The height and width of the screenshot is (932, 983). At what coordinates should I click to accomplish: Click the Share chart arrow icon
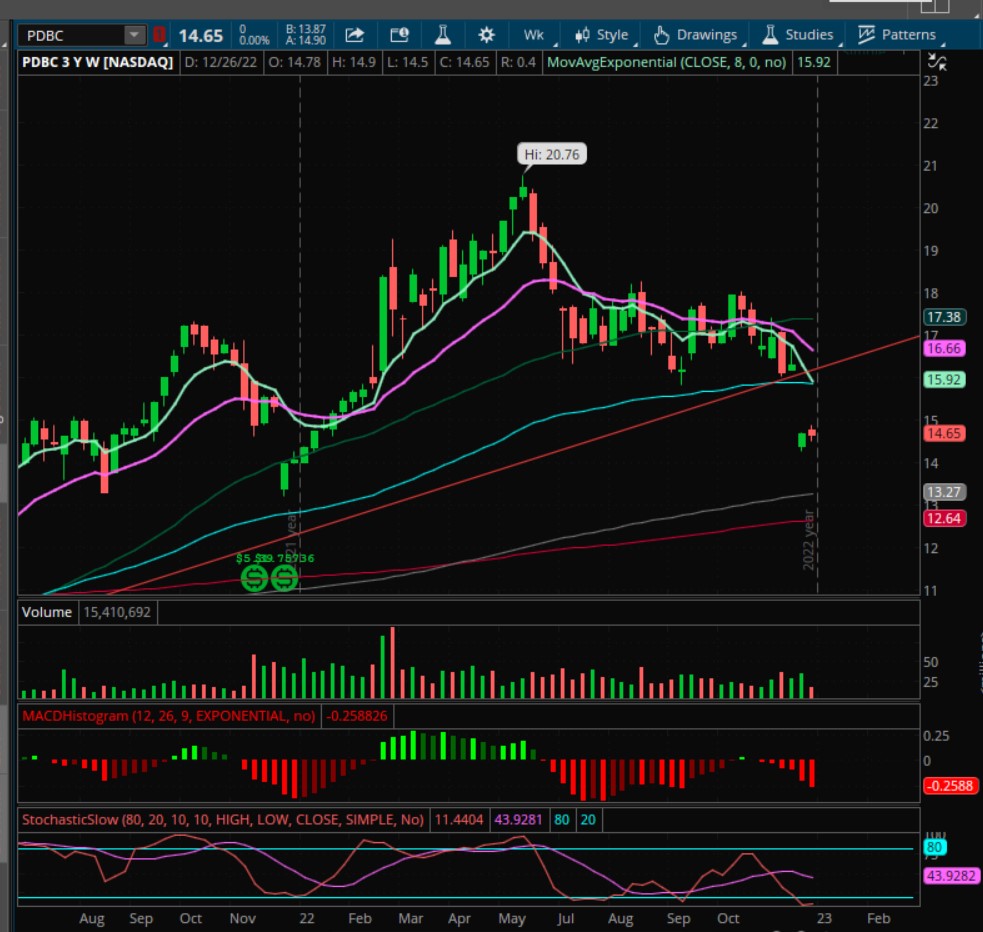pos(354,35)
